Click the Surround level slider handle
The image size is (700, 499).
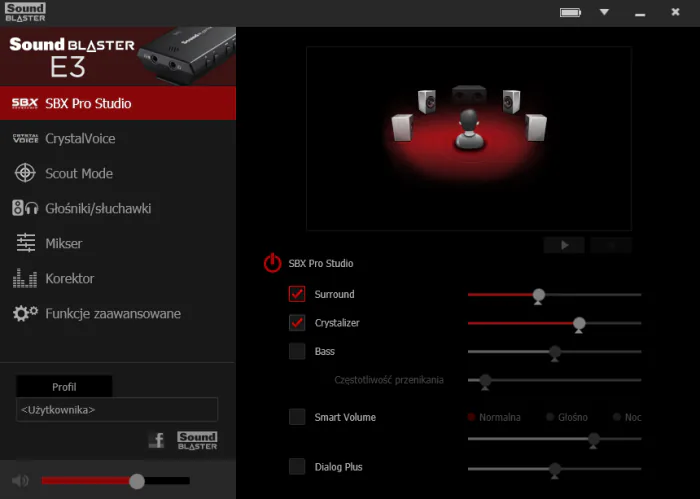point(539,296)
